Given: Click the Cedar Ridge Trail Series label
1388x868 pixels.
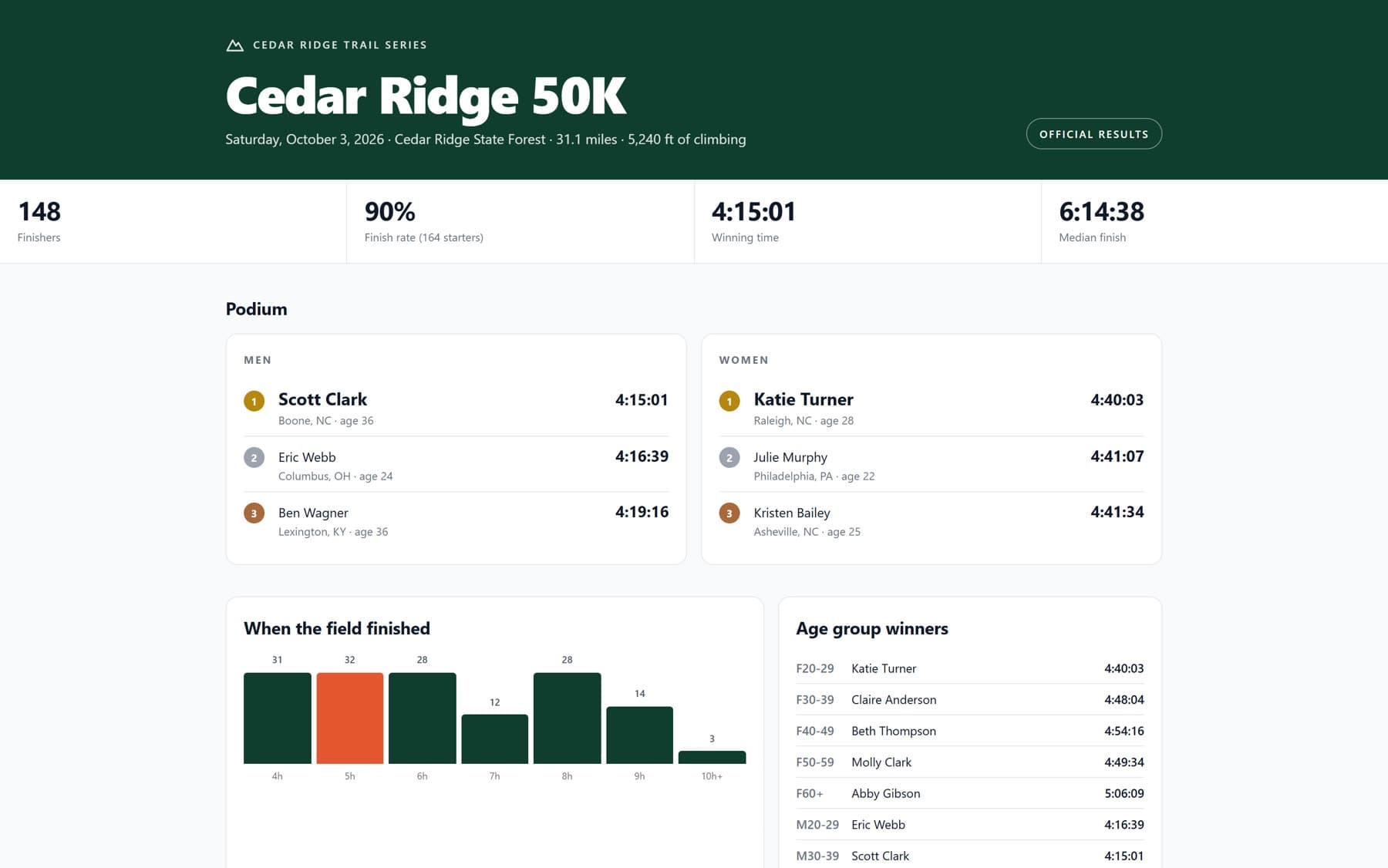Looking at the screenshot, I should click(x=340, y=45).
